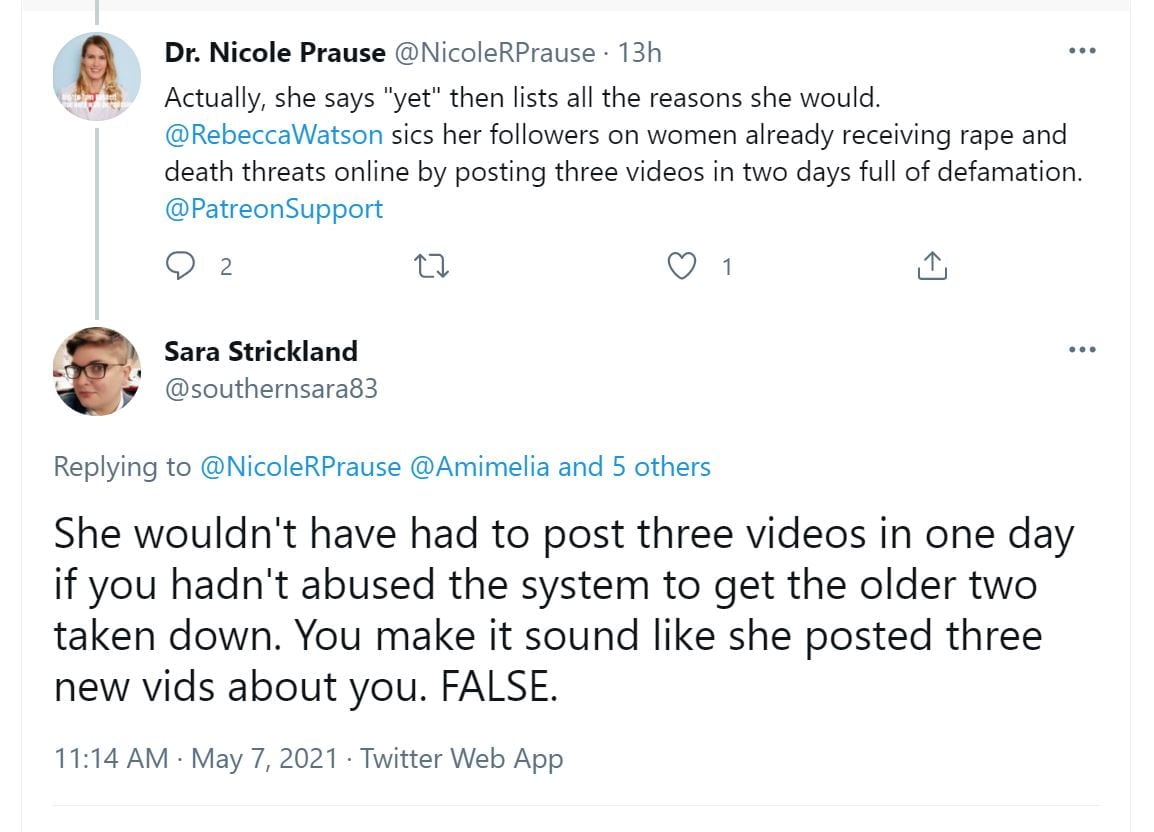The image size is (1154, 832).
Task: Open Dr. Nicole Prause's profile picture
Action: click(97, 76)
